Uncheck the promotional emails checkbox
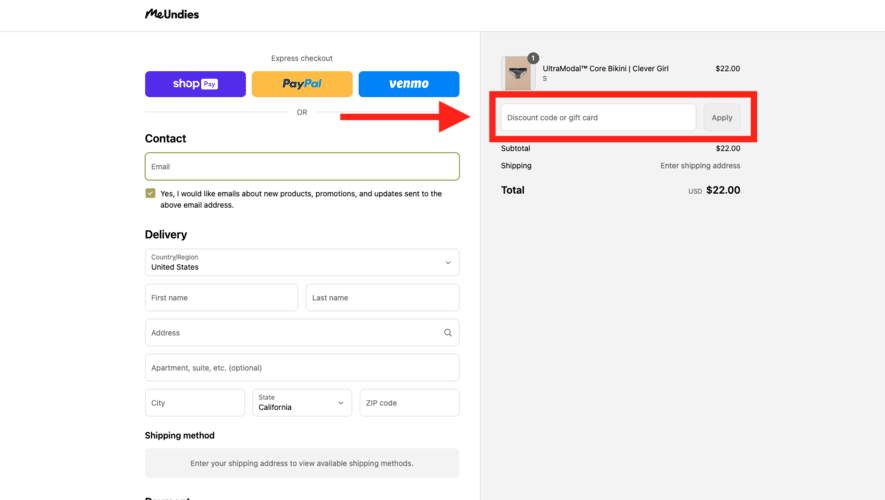This screenshot has width=885, height=500. [x=150, y=193]
